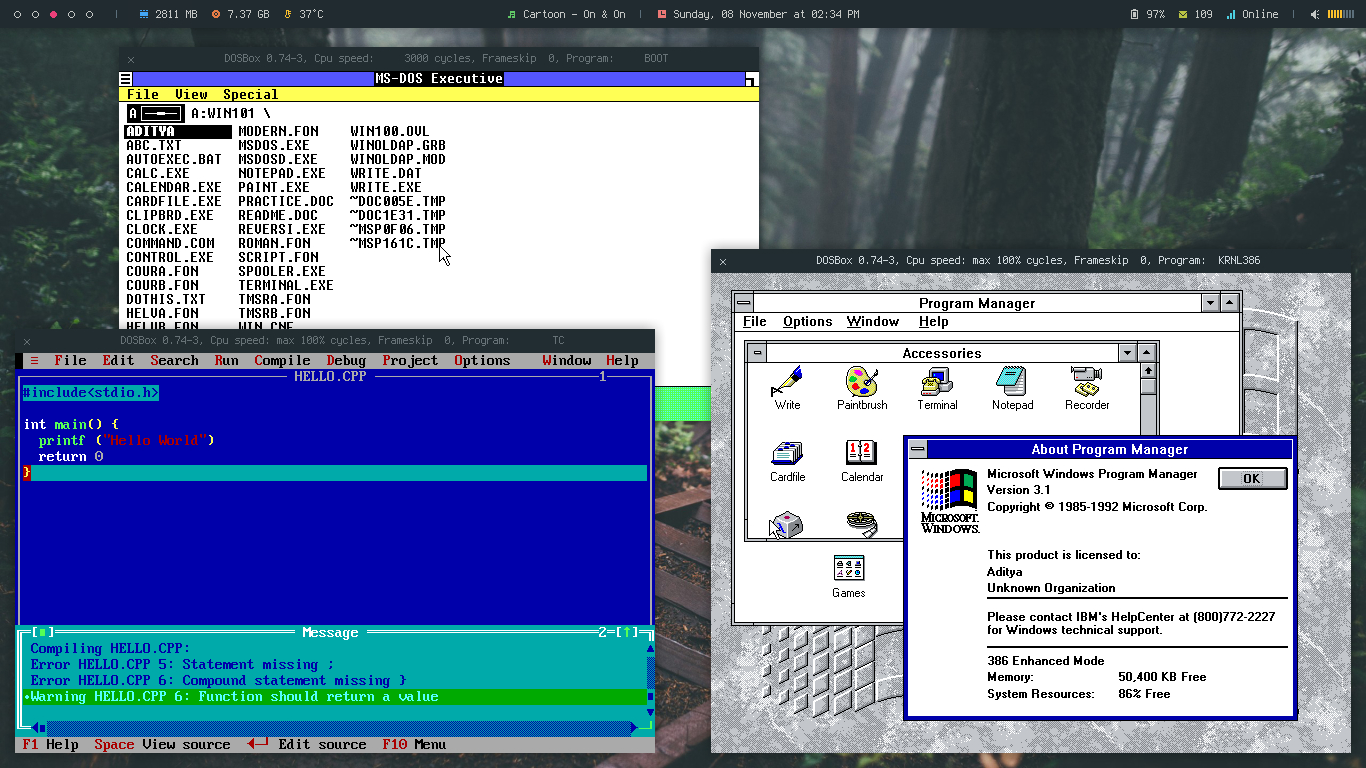Click the Turbo C Message horizontal scrollbar right arrow
The height and width of the screenshot is (768, 1366).
pos(634,729)
